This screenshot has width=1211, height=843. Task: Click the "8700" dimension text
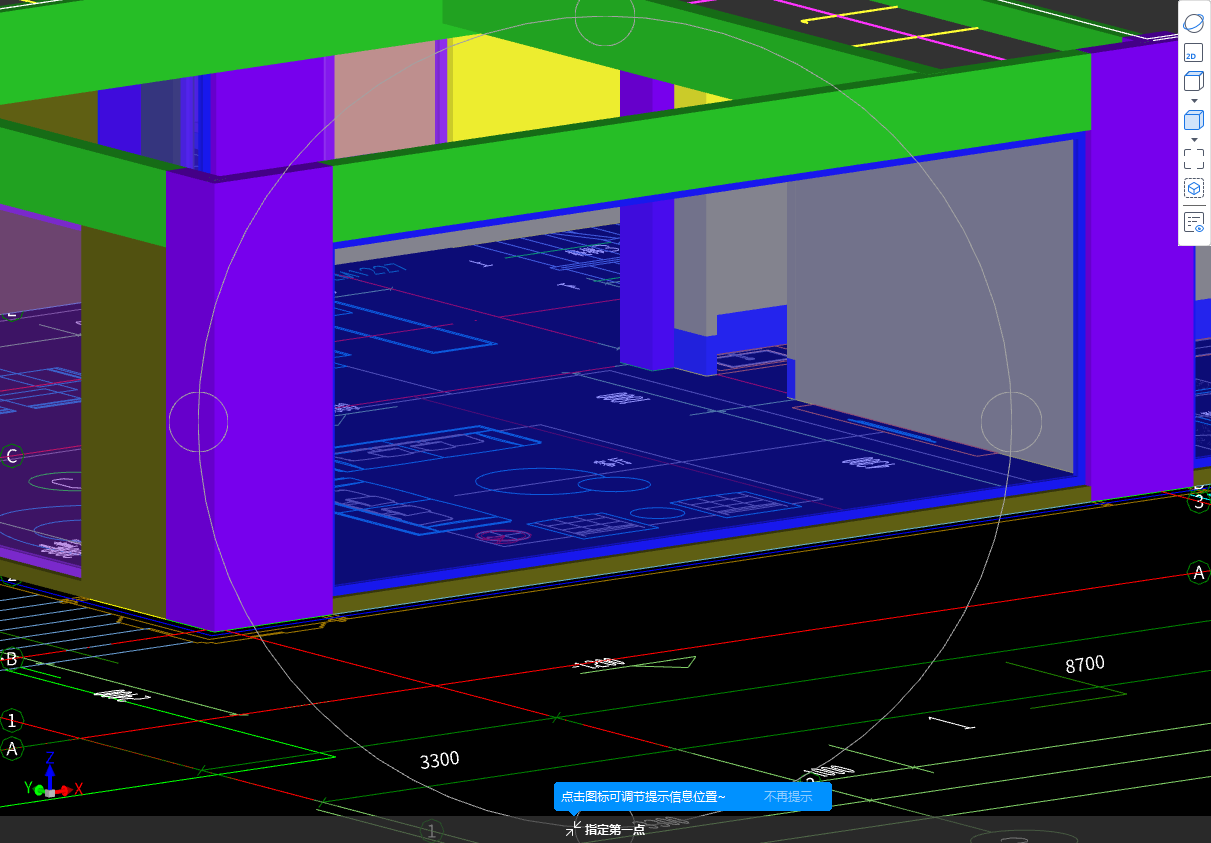tap(1085, 664)
